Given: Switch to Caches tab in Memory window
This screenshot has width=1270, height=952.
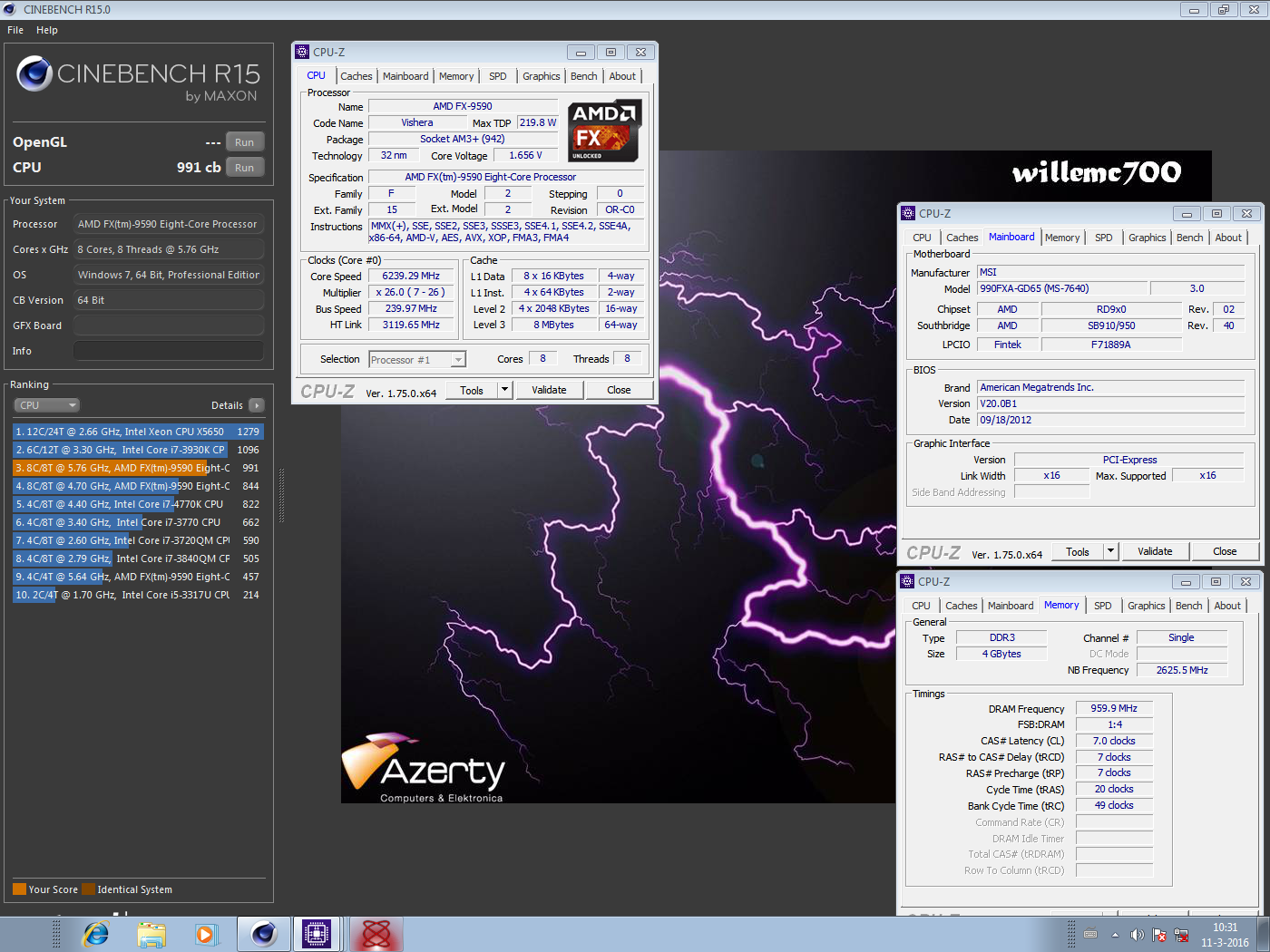Looking at the screenshot, I should tap(962, 606).
